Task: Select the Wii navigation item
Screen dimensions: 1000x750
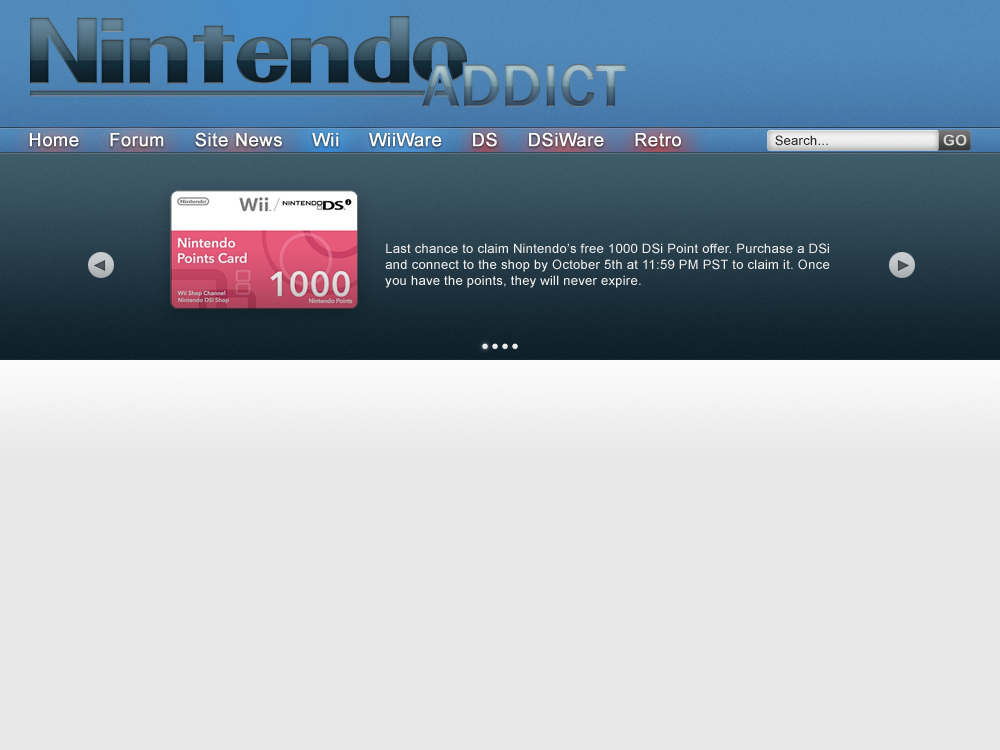Action: pos(325,140)
